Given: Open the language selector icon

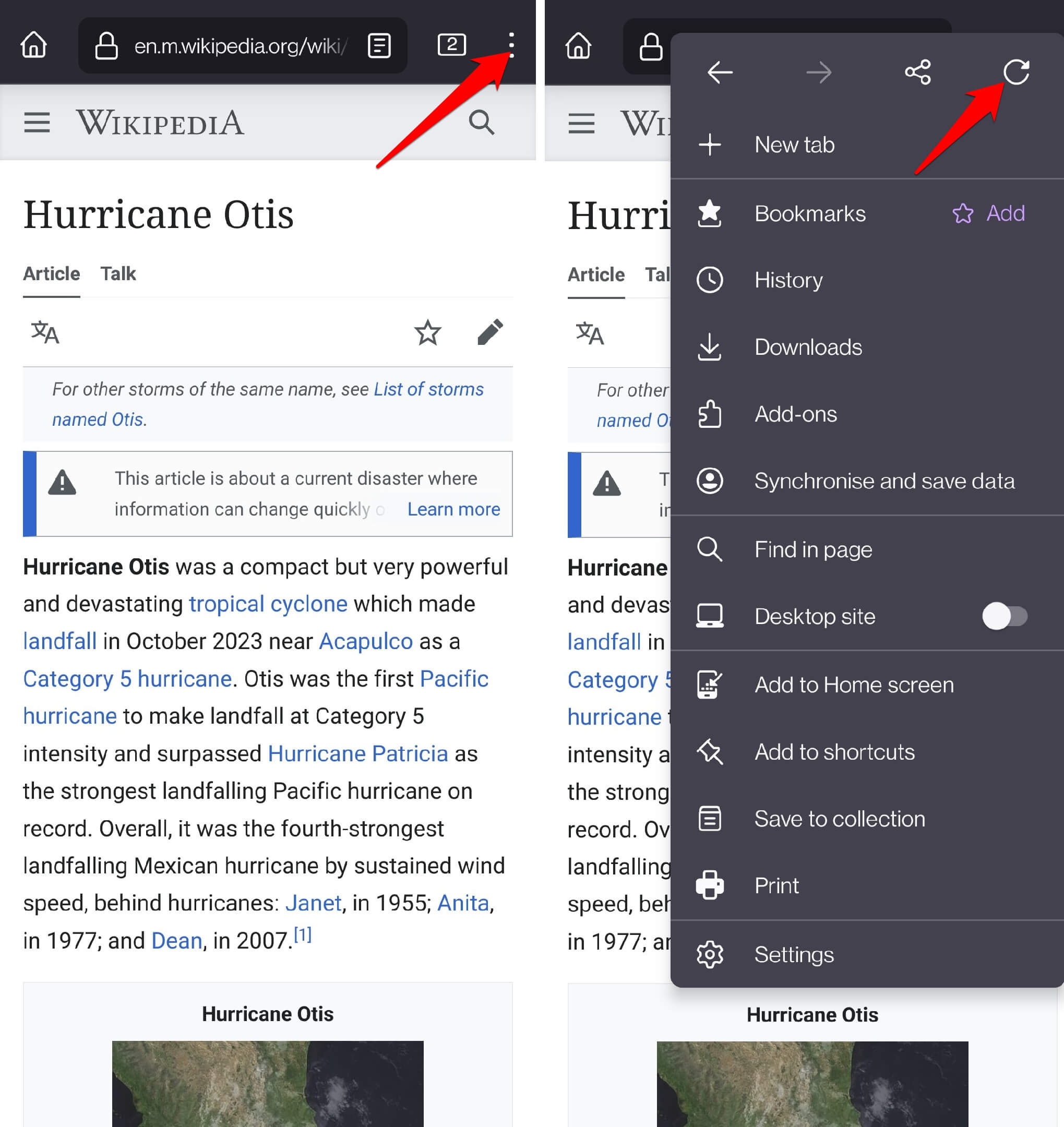Looking at the screenshot, I should coord(45,332).
